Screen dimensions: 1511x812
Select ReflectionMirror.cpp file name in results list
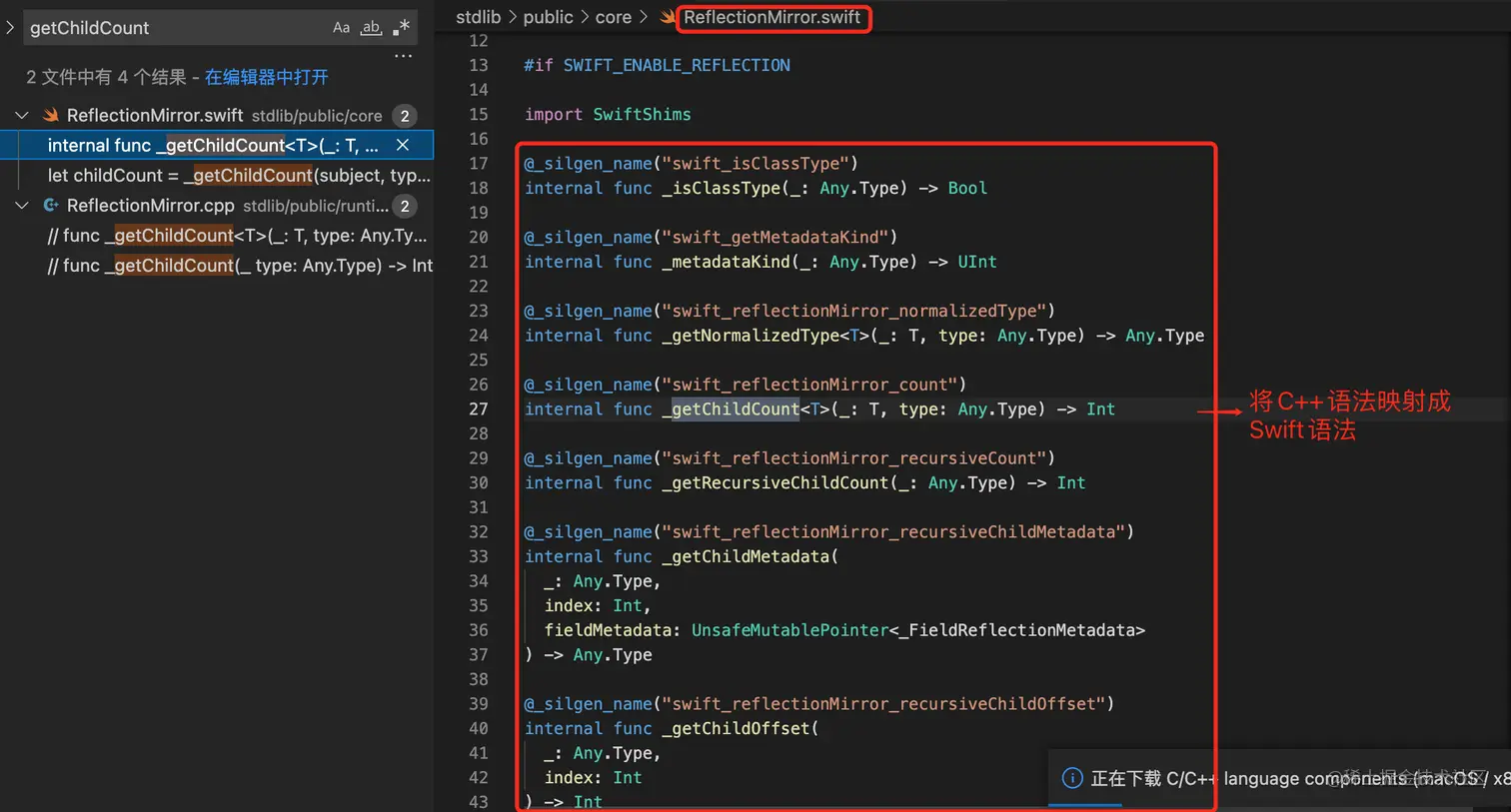coord(151,206)
